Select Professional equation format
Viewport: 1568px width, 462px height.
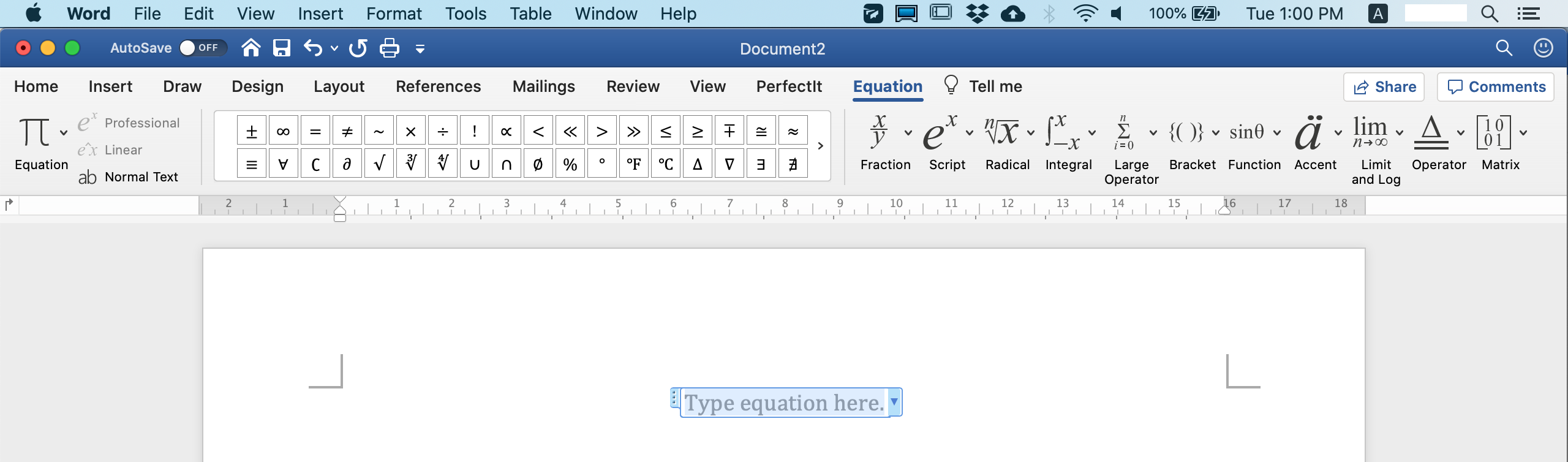tap(129, 123)
